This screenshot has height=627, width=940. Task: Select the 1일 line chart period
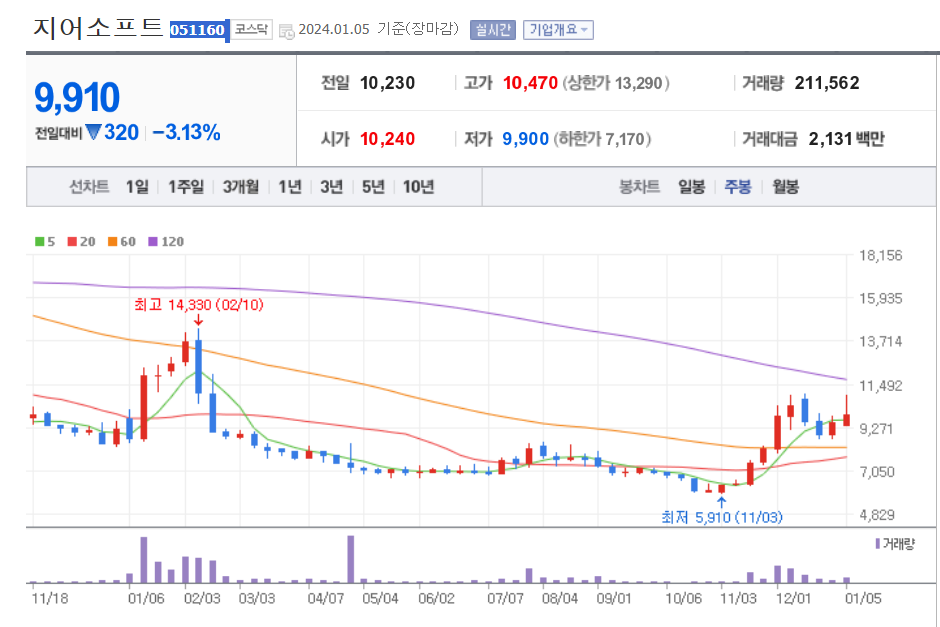[137, 187]
